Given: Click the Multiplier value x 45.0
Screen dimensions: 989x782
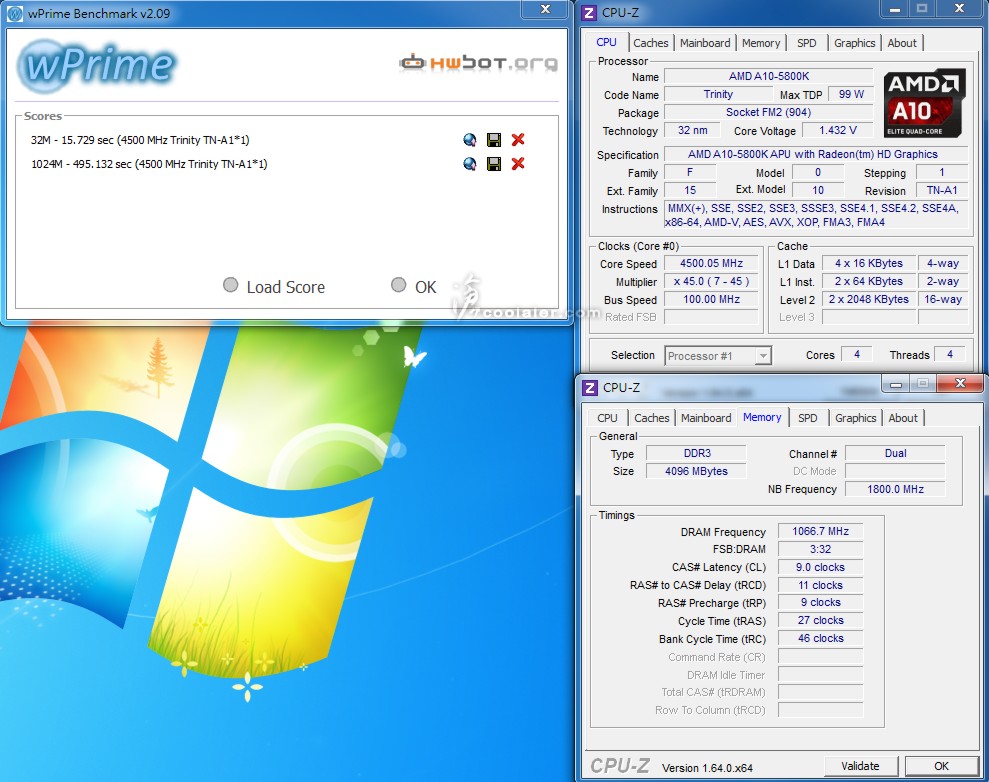Looking at the screenshot, I should 711,281.
